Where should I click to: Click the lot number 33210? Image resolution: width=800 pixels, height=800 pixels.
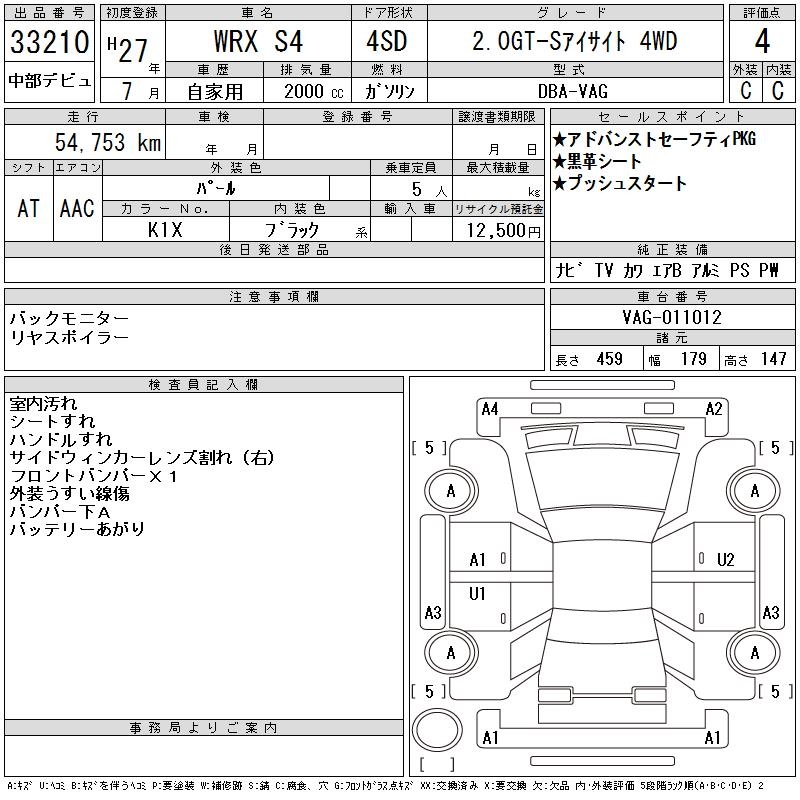pyautogui.click(x=49, y=44)
